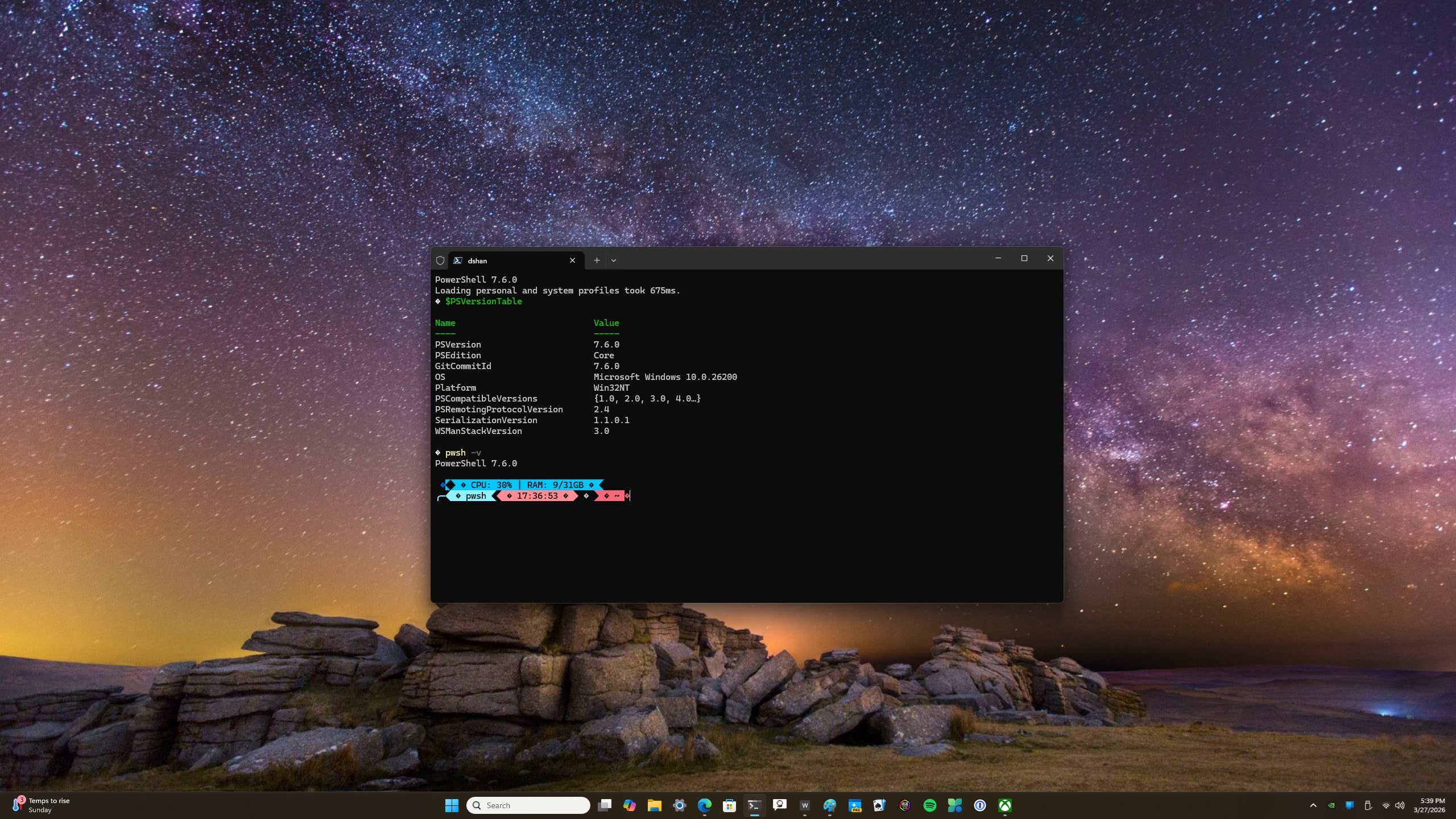Image resolution: width=1456 pixels, height=819 pixels.
Task: Click inside the taskbar Search box
Action: [529, 805]
